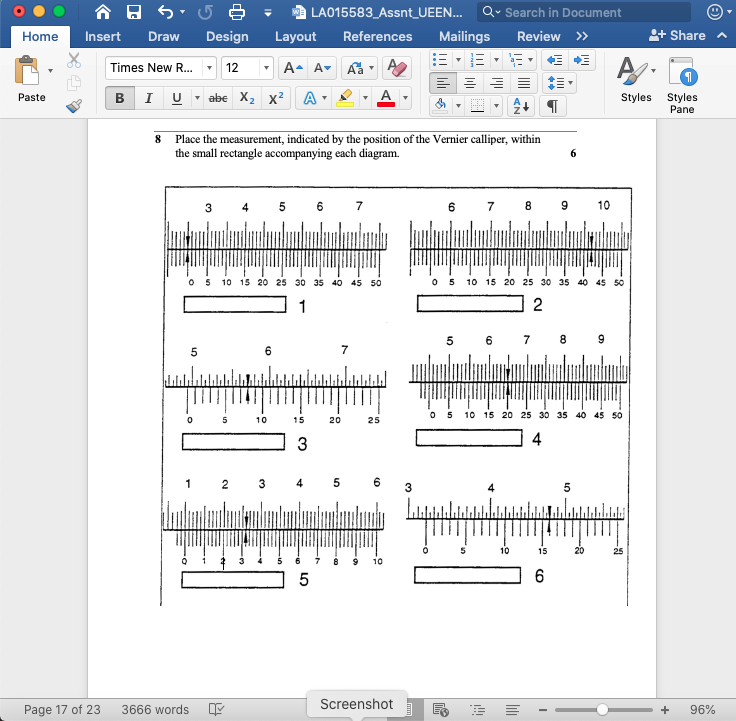
Task: Click the Save icon in title bar
Action: pos(133,12)
